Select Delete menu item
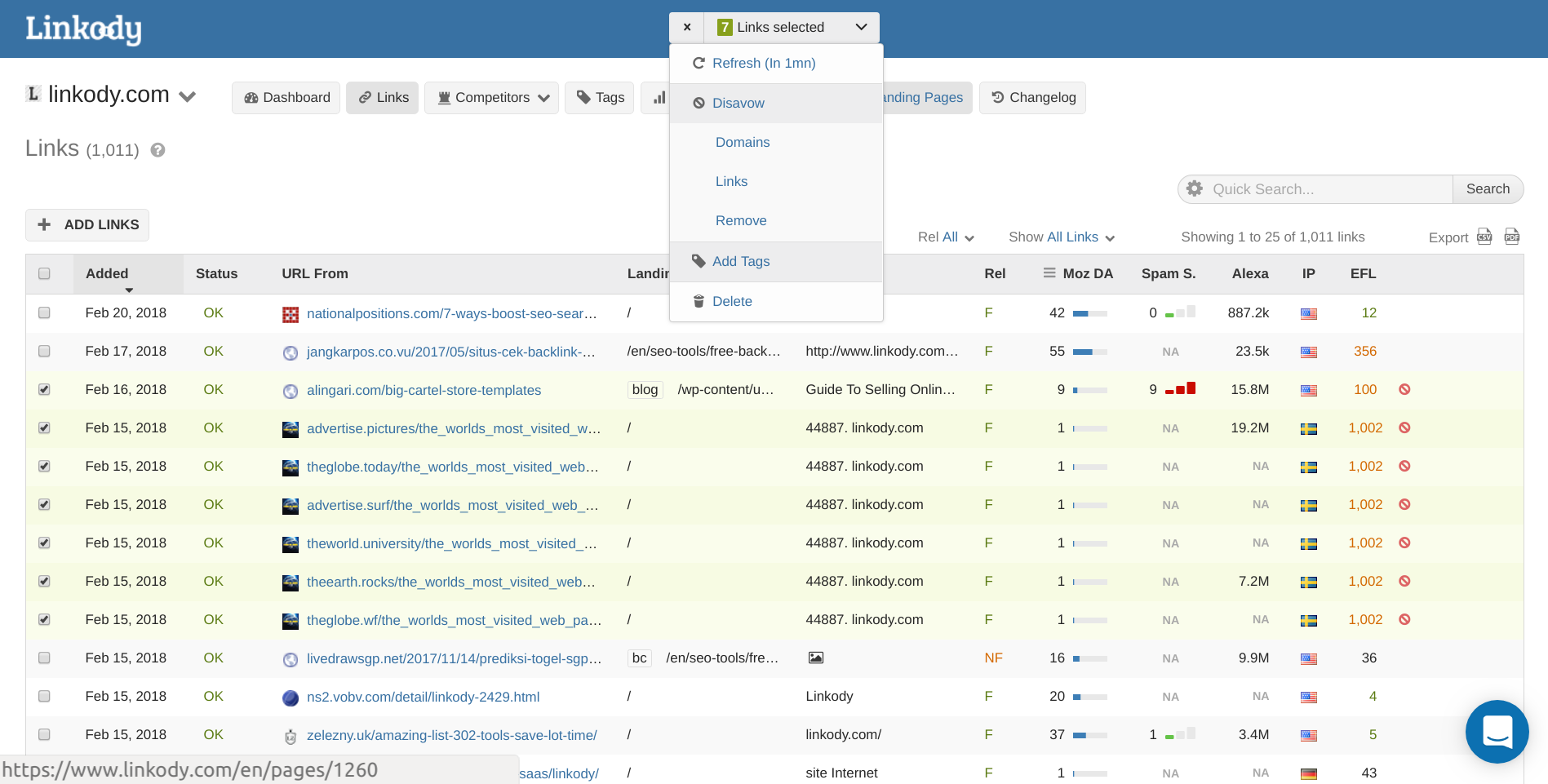Image resolution: width=1548 pixels, height=784 pixels. [x=776, y=301]
